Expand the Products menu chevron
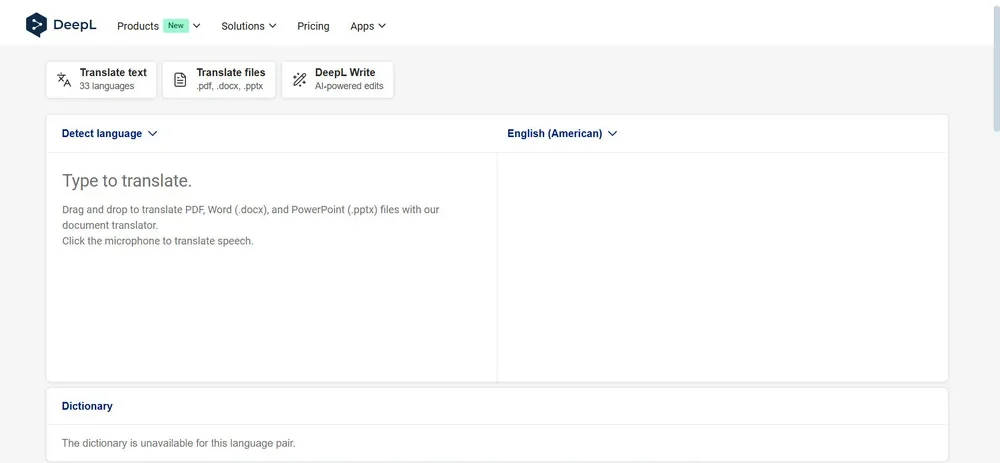1000x463 pixels. coord(197,26)
